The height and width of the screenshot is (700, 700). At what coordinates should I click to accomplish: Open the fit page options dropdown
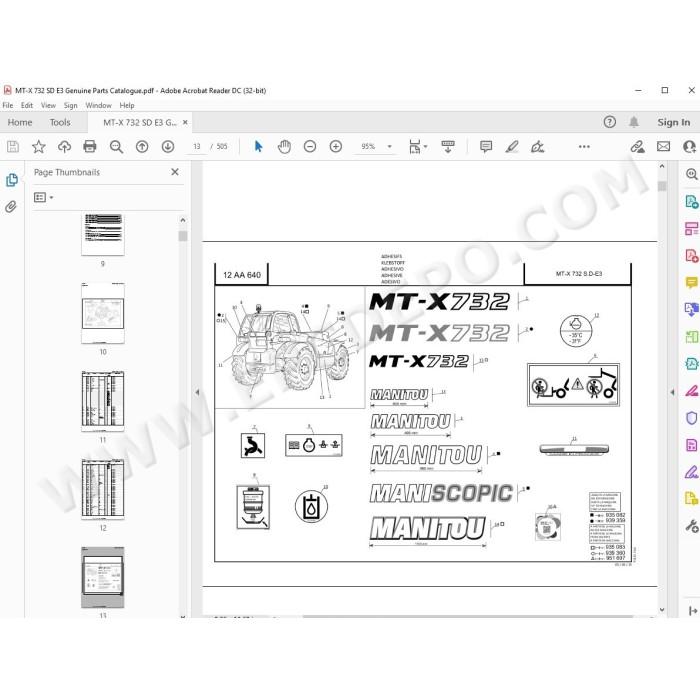[418, 146]
